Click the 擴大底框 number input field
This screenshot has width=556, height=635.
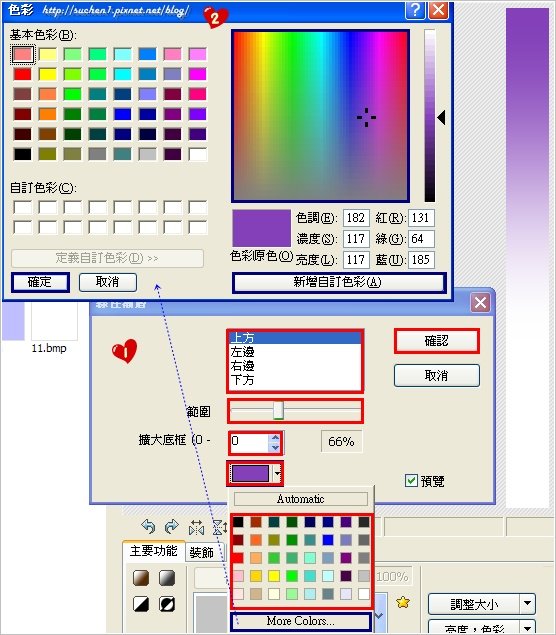(249, 443)
